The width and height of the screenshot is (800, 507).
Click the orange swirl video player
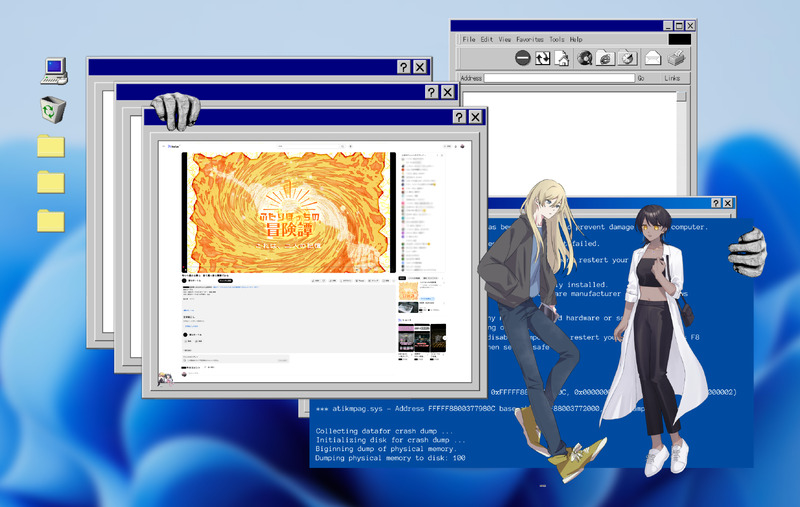(289, 212)
